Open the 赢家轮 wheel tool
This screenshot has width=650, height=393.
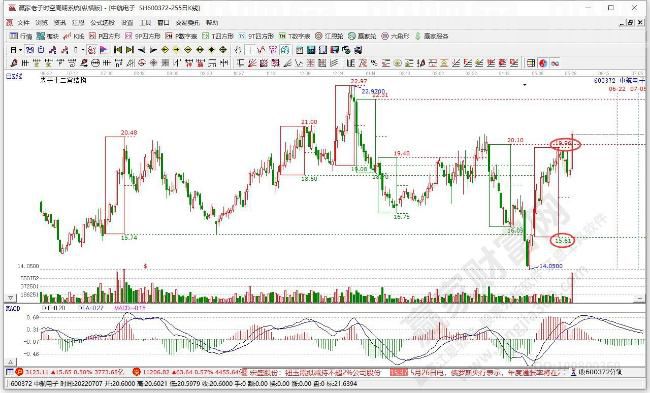pyautogui.click(x=362, y=36)
